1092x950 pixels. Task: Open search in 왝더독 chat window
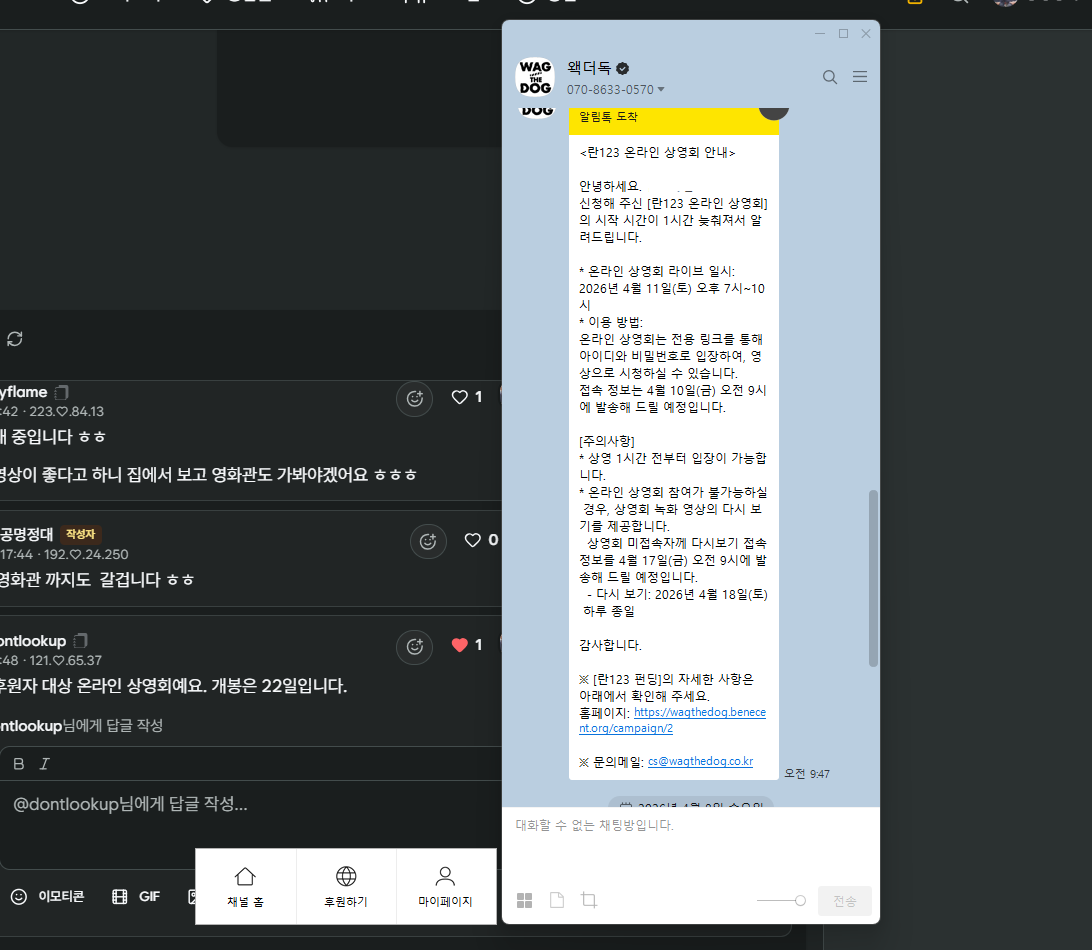[x=829, y=77]
